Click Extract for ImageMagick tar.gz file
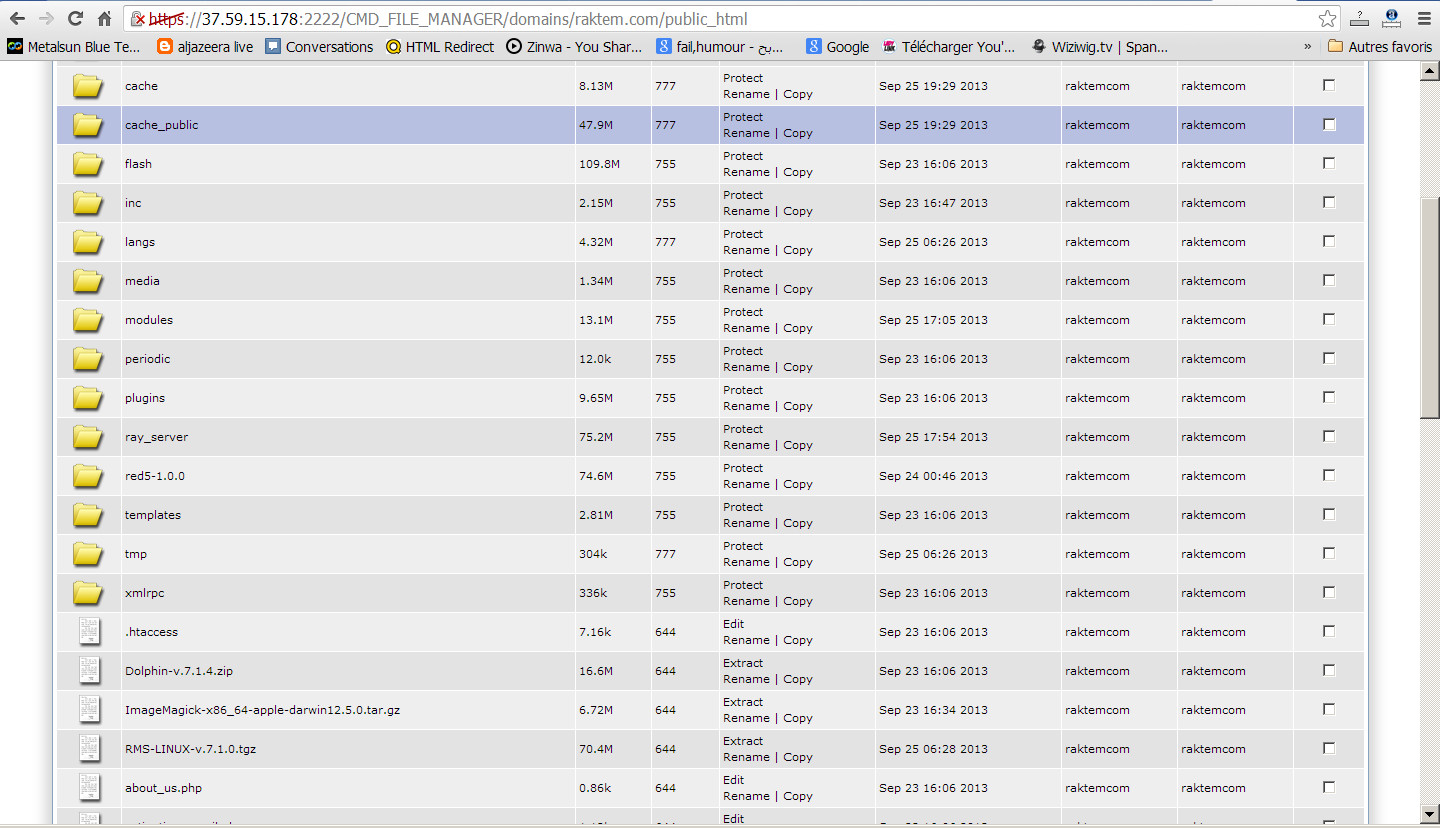 click(x=743, y=702)
